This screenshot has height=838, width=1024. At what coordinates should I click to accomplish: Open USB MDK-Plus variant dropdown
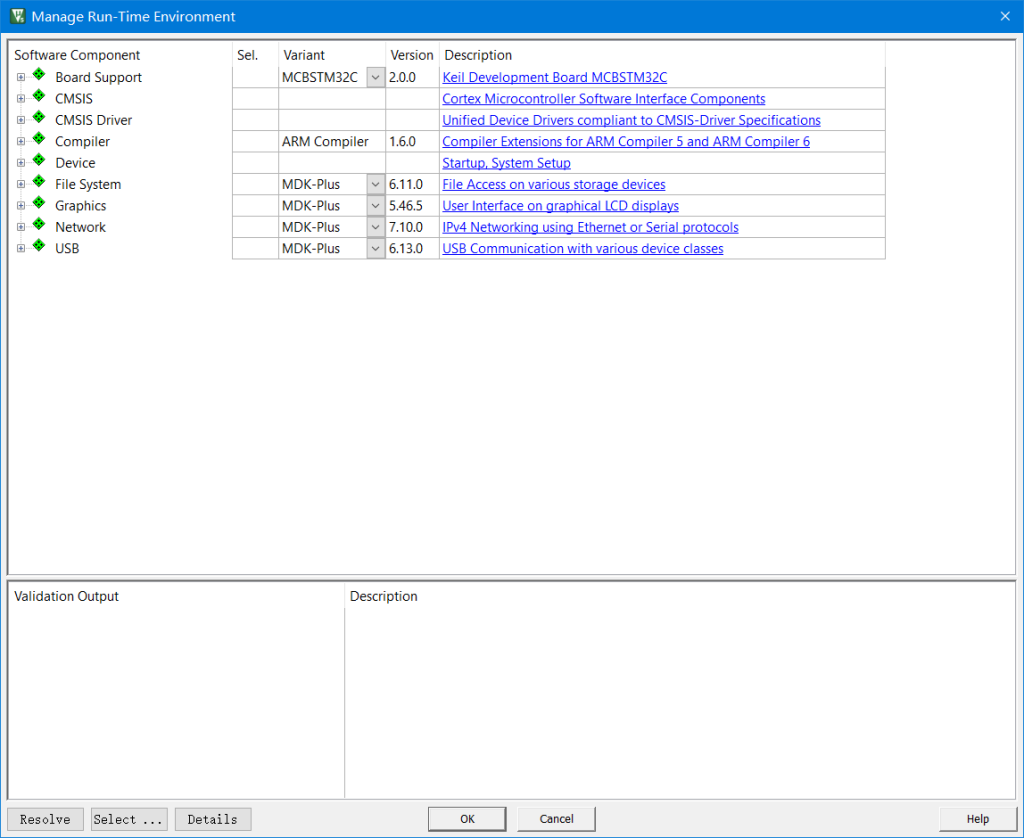[376, 248]
